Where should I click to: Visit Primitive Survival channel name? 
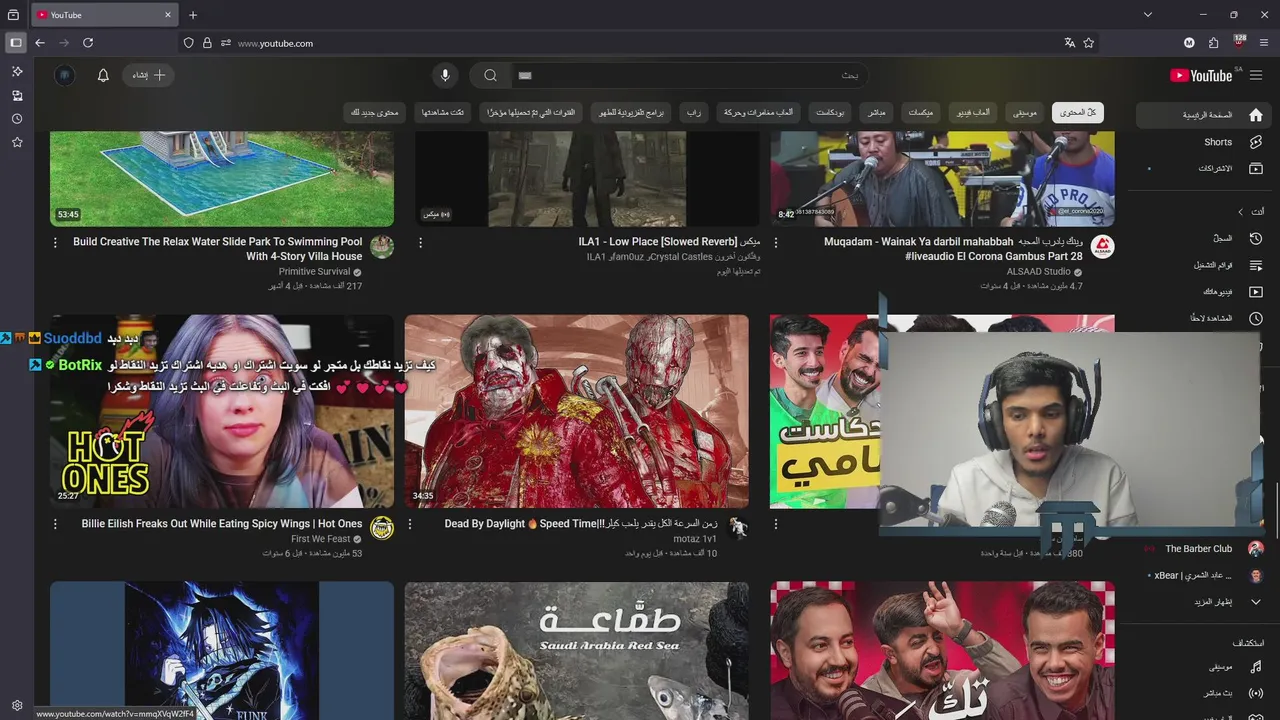(x=314, y=272)
